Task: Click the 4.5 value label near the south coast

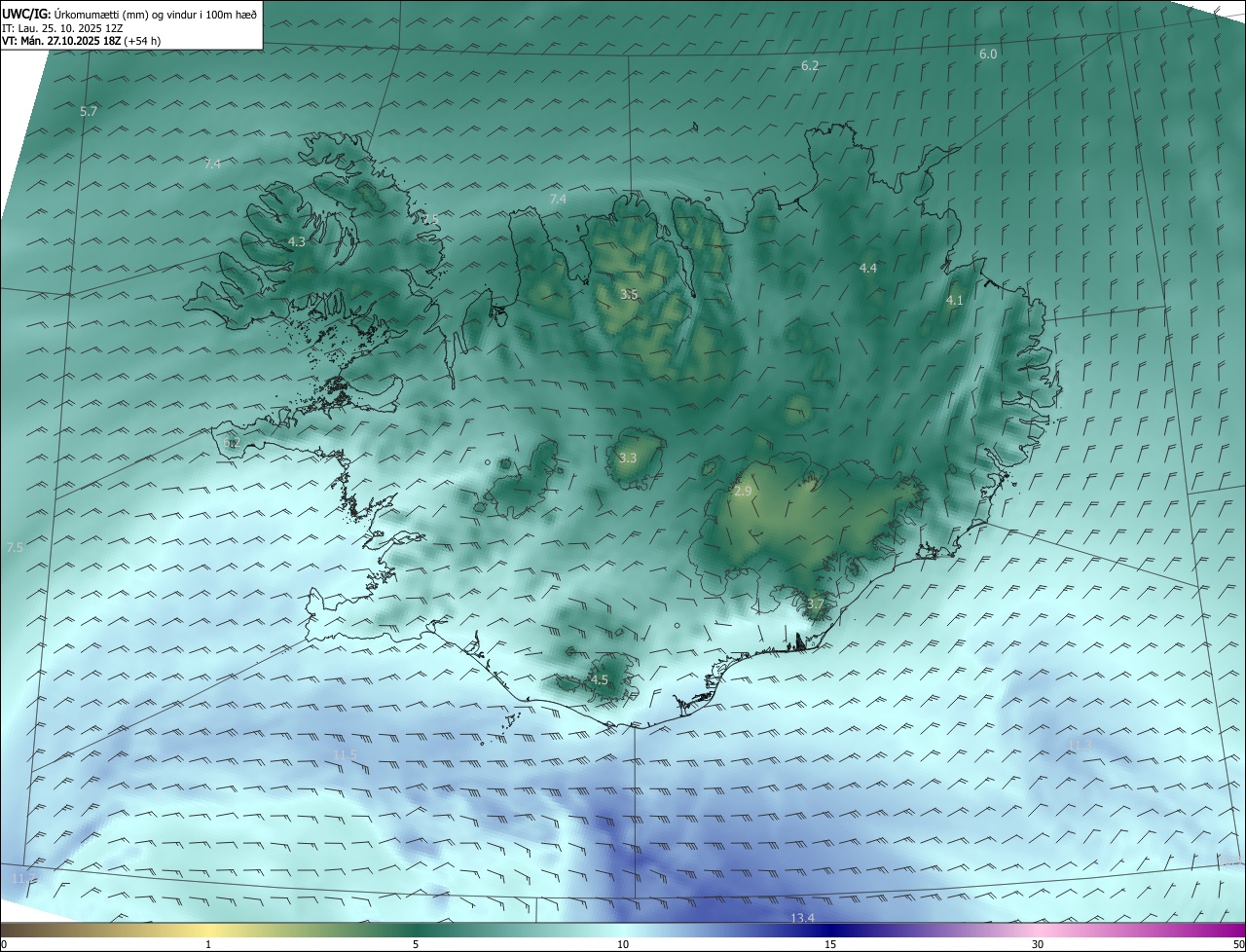Action: pos(600,680)
